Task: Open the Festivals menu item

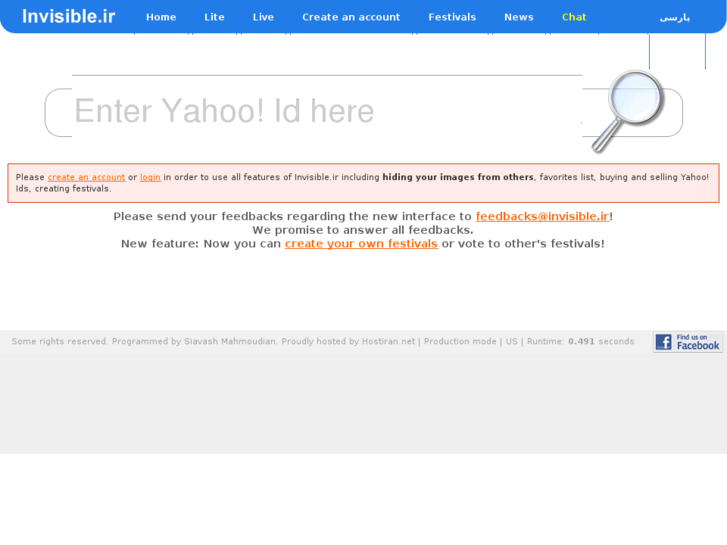Action: click(452, 17)
